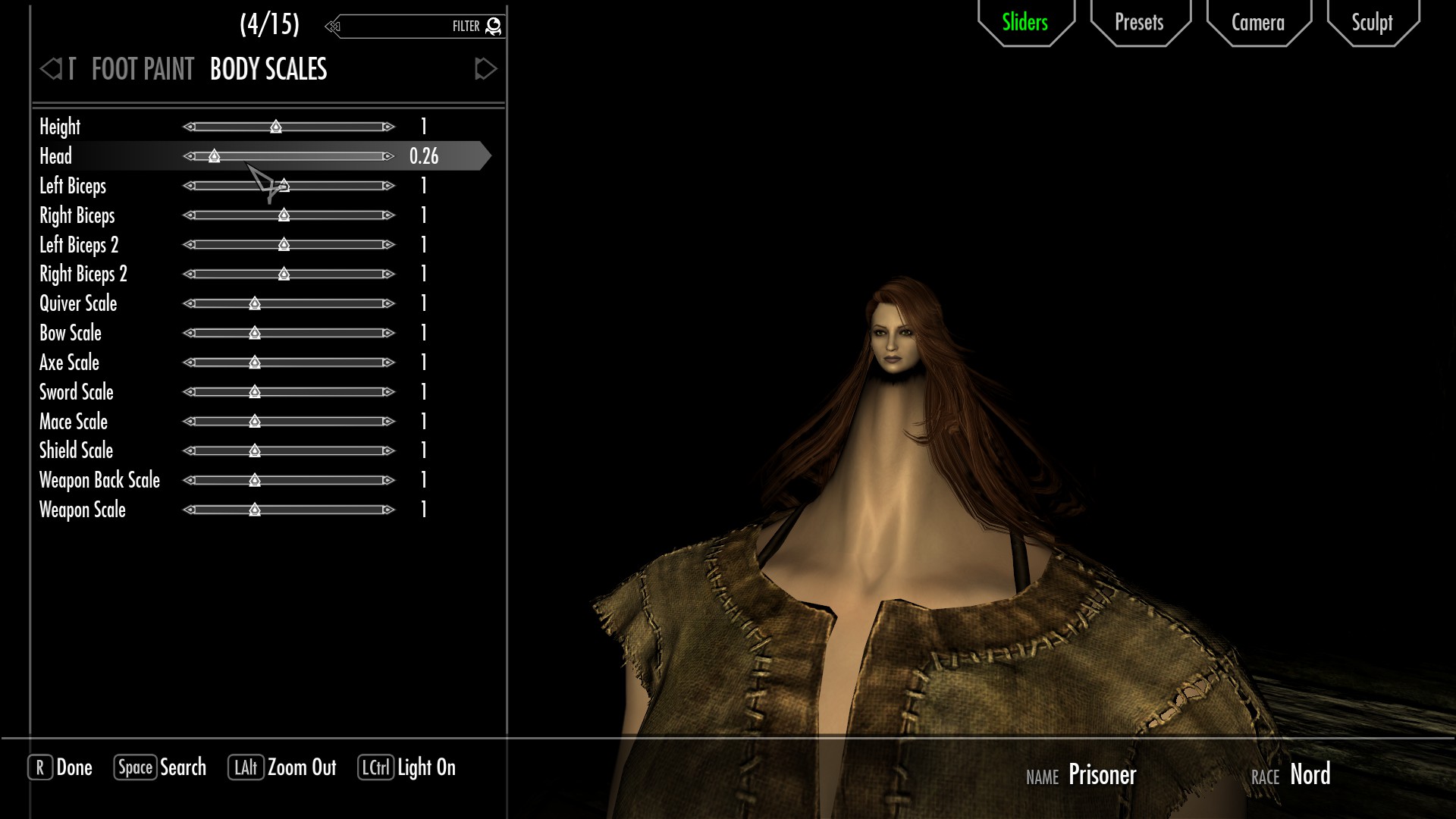Increase Height with its right arrow
The image size is (1456, 819).
[388, 127]
